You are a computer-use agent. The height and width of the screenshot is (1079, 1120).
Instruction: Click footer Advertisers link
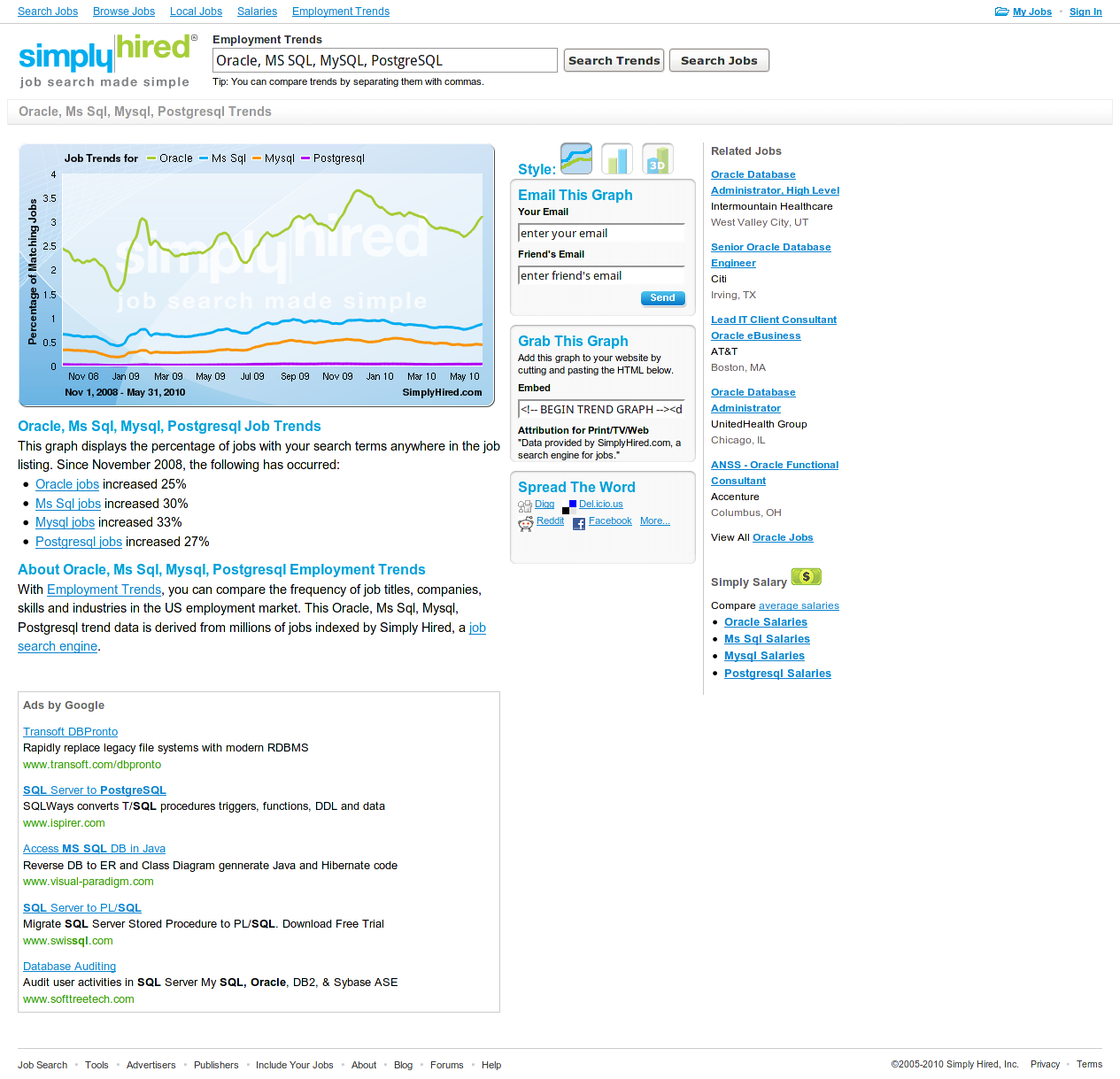coord(151,1065)
